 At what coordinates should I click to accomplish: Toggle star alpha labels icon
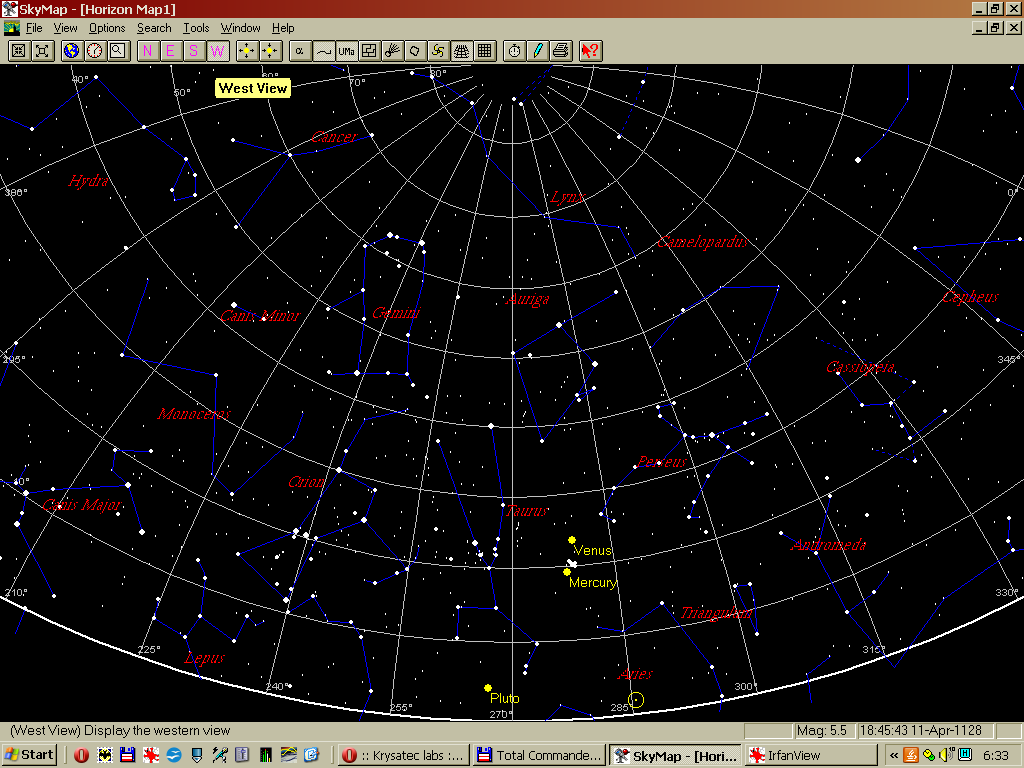300,51
